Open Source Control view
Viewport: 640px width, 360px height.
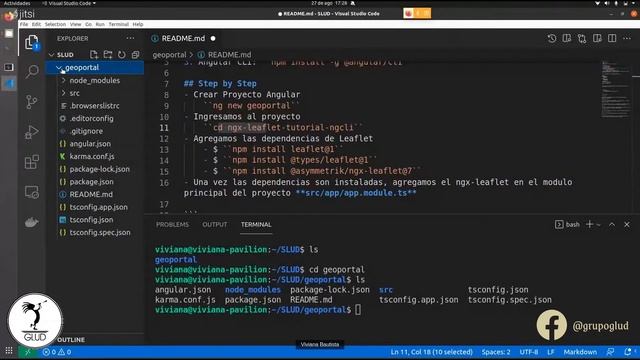tap(31, 102)
